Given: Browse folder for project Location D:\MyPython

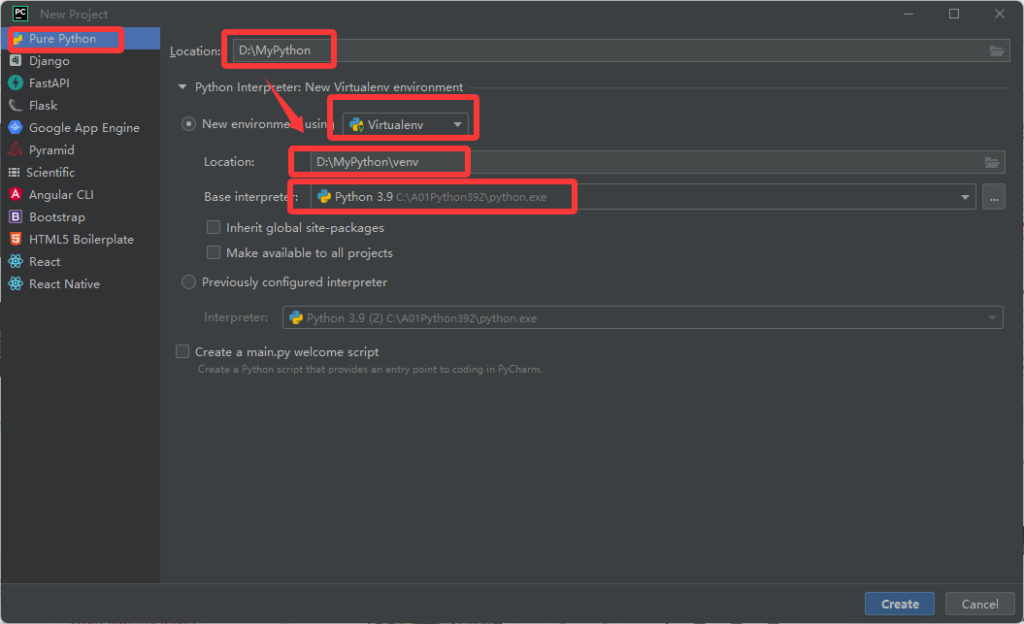Looking at the screenshot, I should click(x=997, y=51).
